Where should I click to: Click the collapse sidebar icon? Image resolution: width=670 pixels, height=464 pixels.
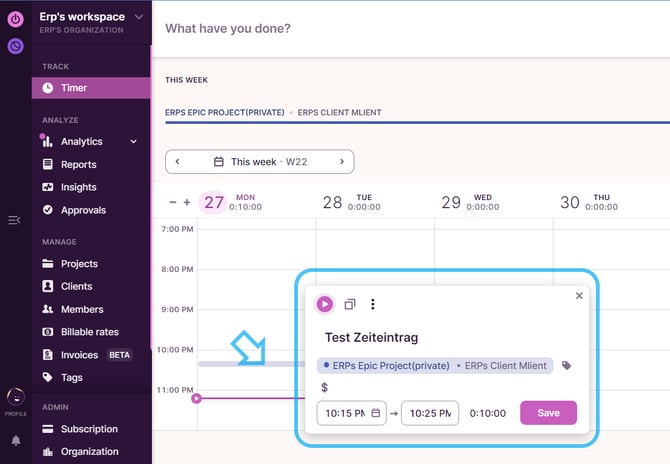(14, 220)
